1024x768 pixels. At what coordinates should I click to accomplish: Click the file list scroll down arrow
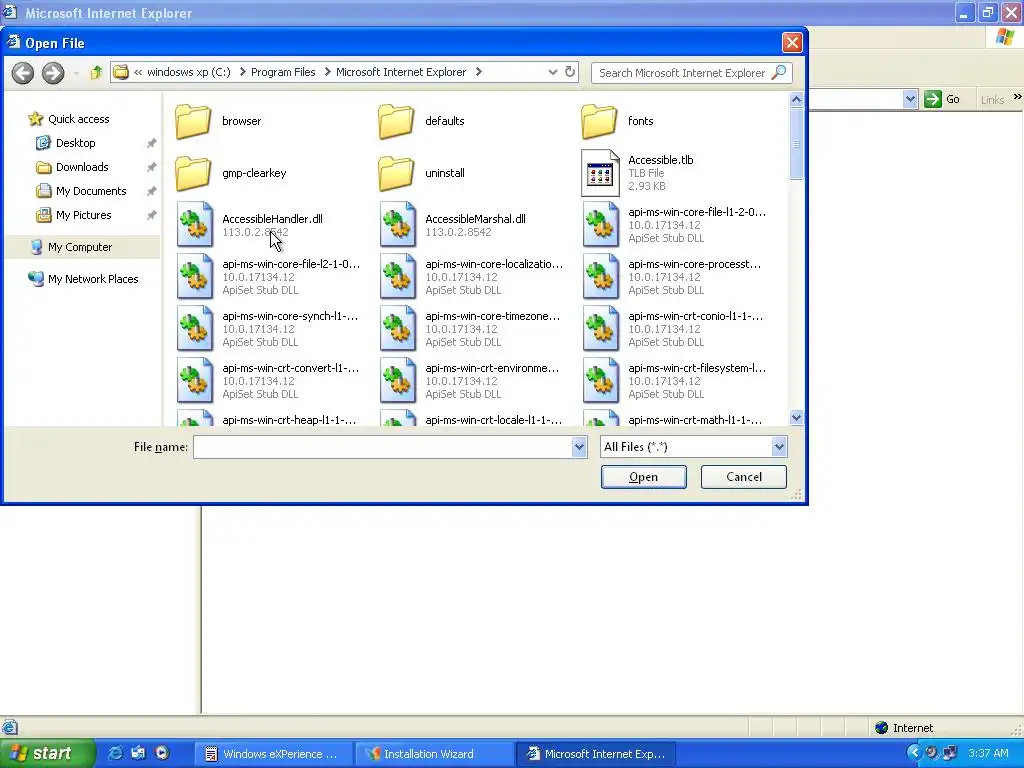[796, 417]
